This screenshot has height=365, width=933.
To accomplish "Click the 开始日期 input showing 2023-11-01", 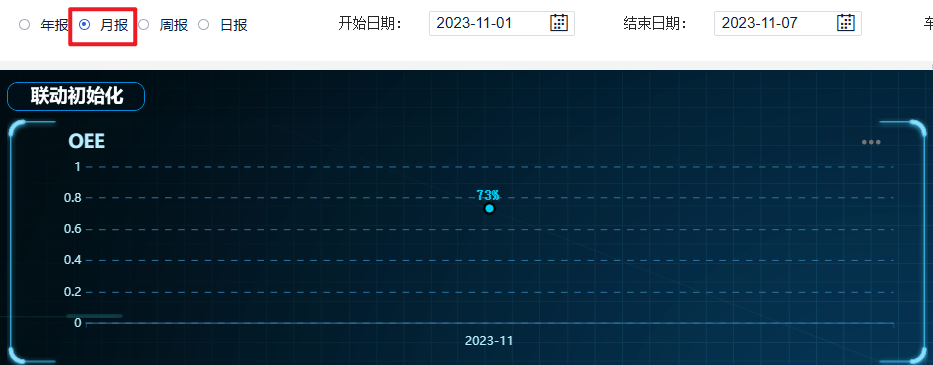I will [502, 24].
